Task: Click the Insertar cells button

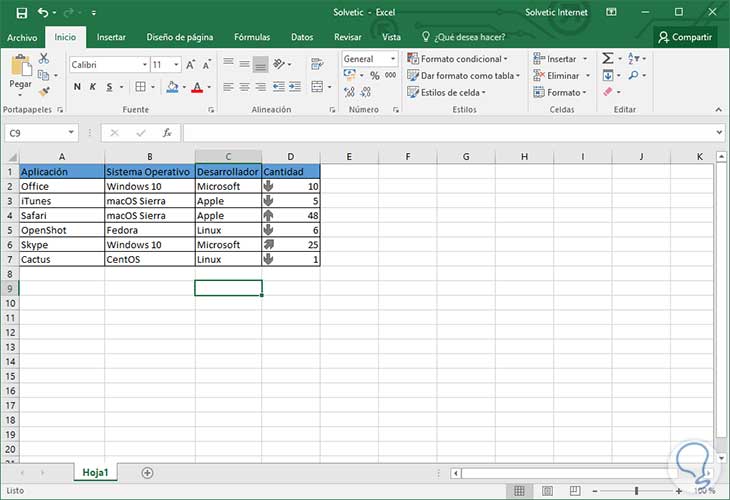Action: point(560,59)
